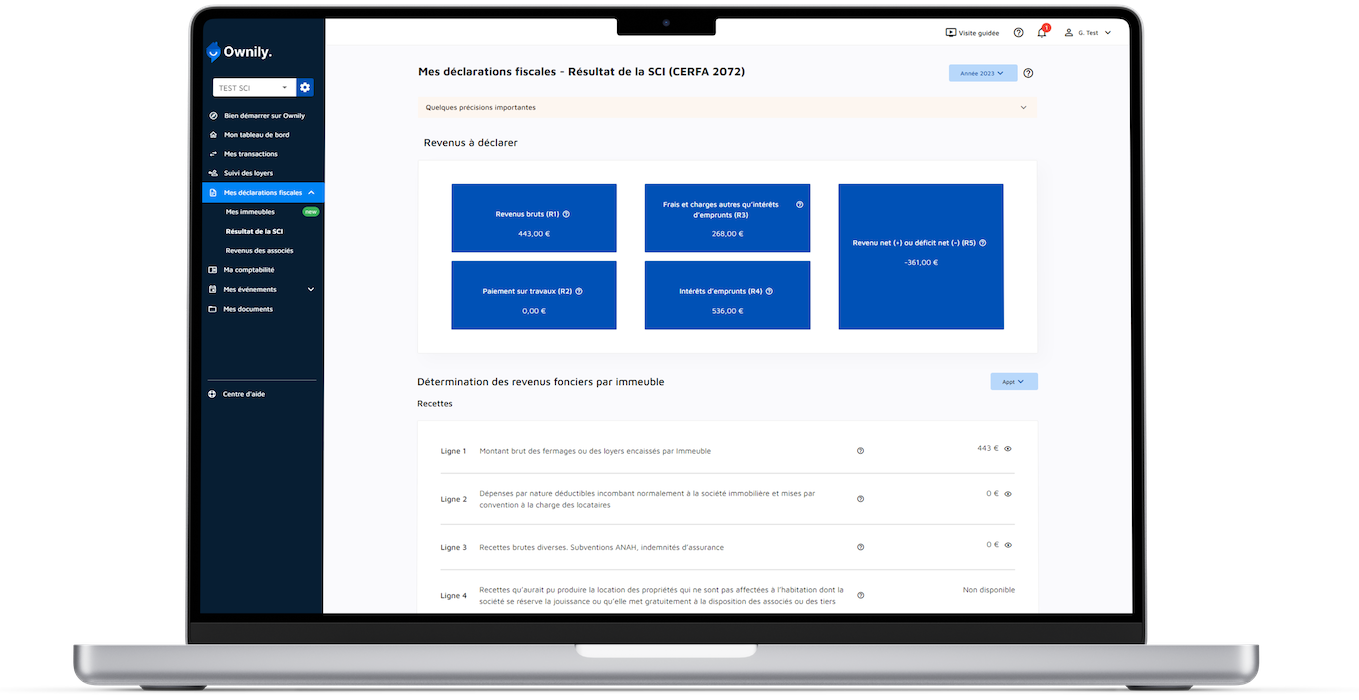This screenshot has height=700, width=1359.
Task: Launch the Visite guidée
Action: [971, 32]
